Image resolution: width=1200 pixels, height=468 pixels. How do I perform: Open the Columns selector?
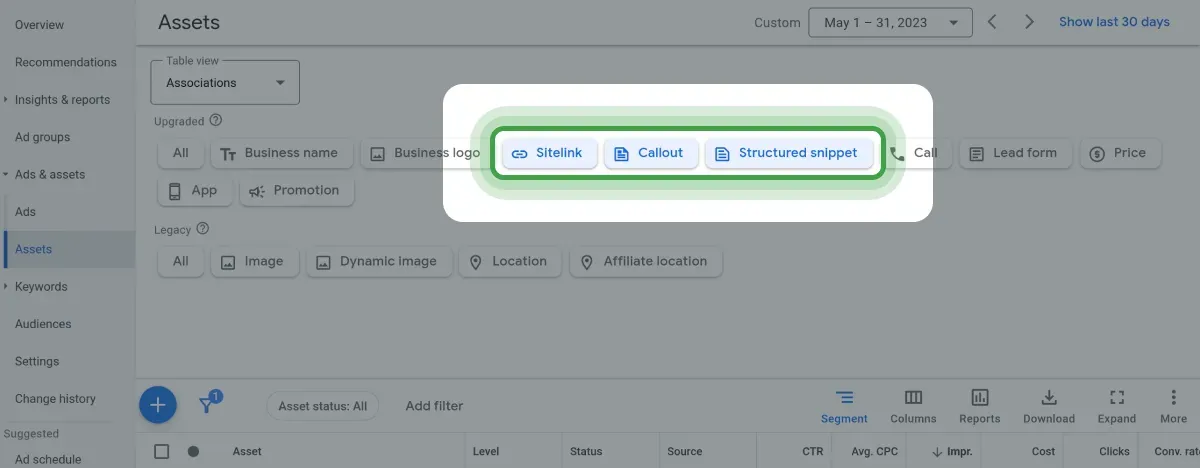913,406
